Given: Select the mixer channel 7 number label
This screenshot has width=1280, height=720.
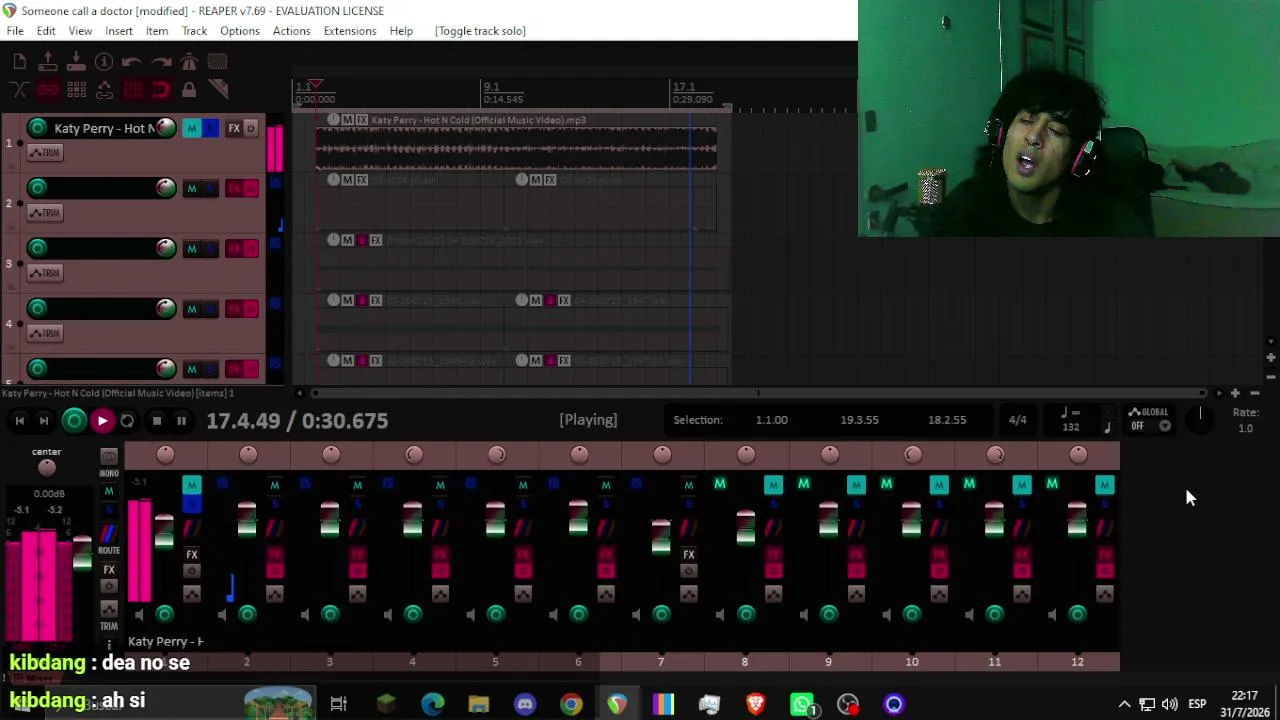Looking at the screenshot, I should 661,662.
